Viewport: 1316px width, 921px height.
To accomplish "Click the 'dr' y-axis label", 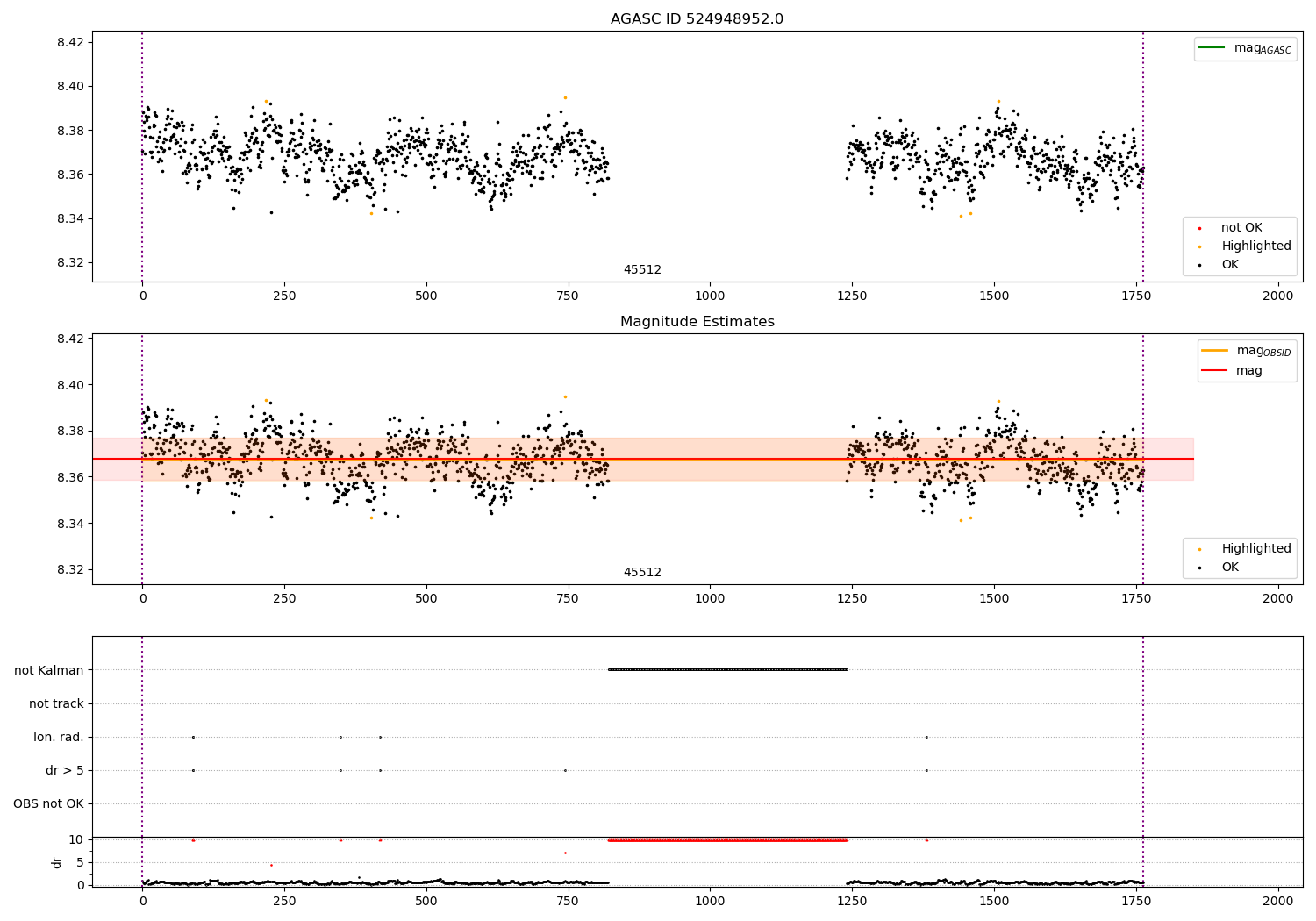I will click(x=57, y=862).
